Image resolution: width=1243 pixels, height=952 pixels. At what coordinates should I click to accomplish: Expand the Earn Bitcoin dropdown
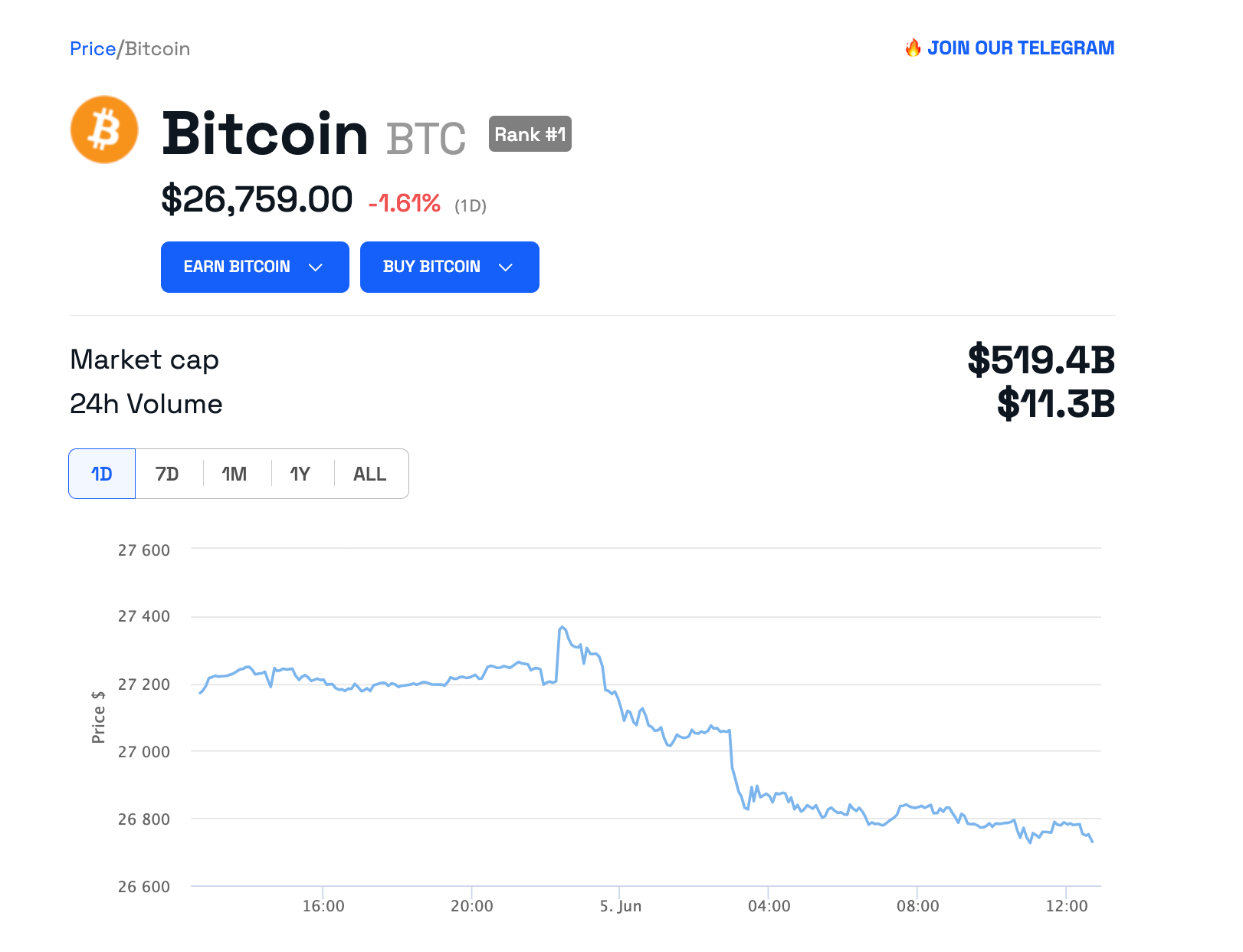254,267
